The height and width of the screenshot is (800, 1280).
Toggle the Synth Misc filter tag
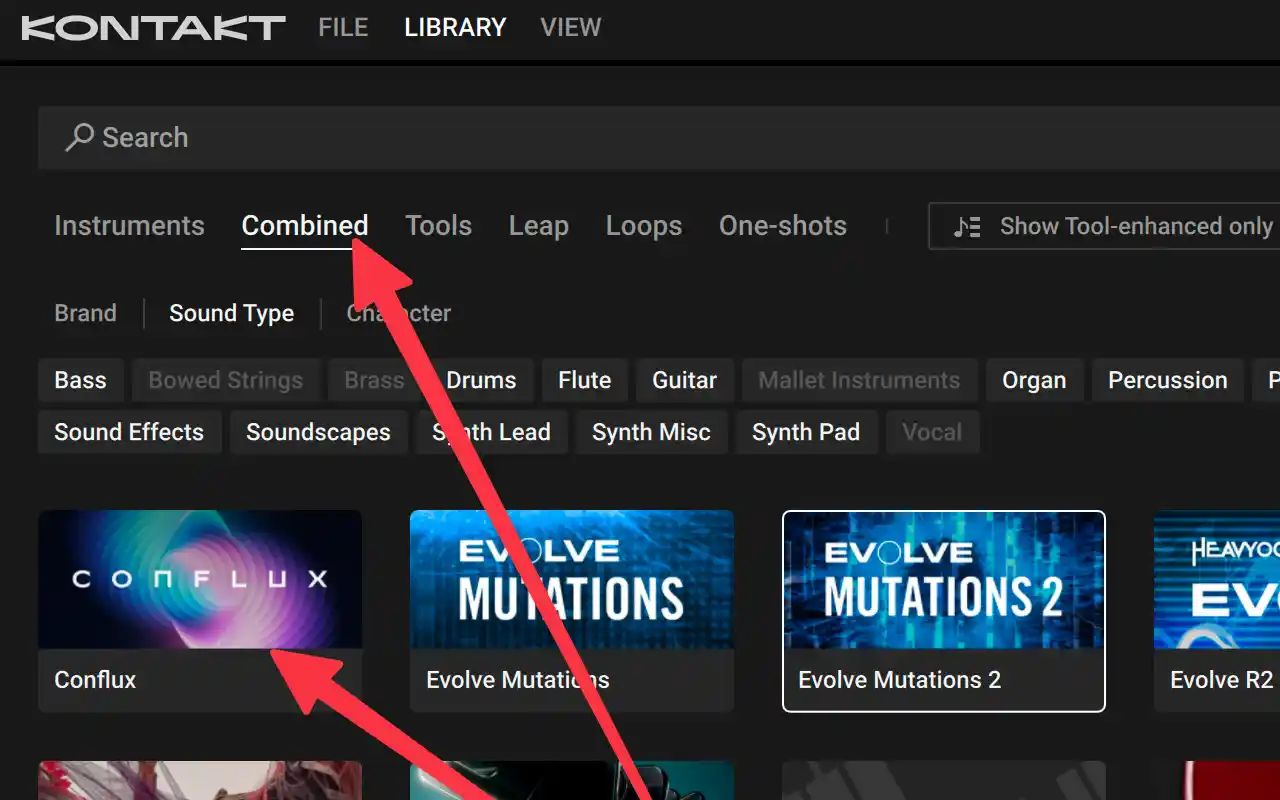(x=651, y=432)
